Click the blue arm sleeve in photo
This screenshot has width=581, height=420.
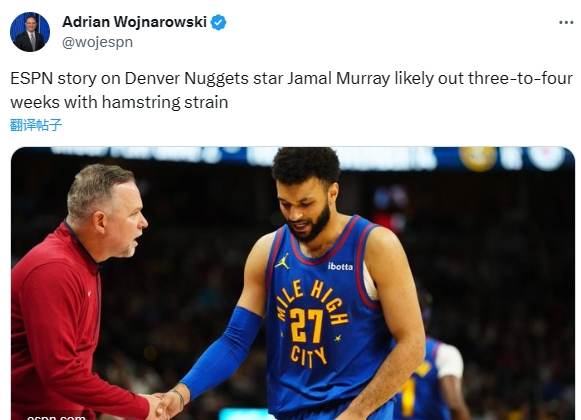222,350
